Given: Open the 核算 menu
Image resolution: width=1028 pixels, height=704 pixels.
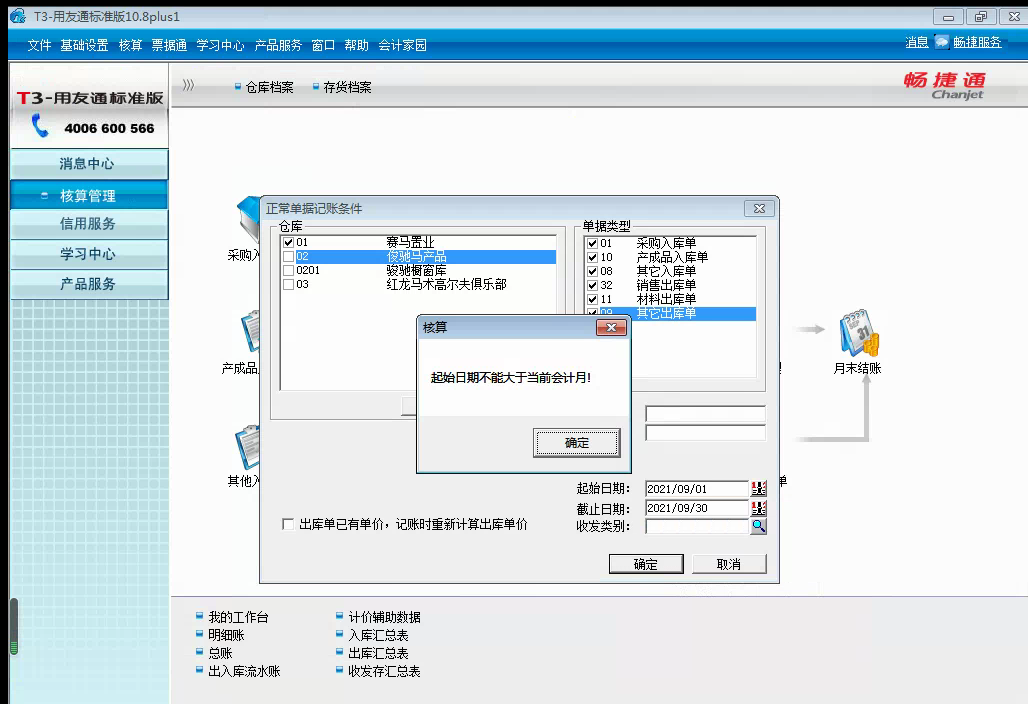Looking at the screenshot, I should point(130,45).
